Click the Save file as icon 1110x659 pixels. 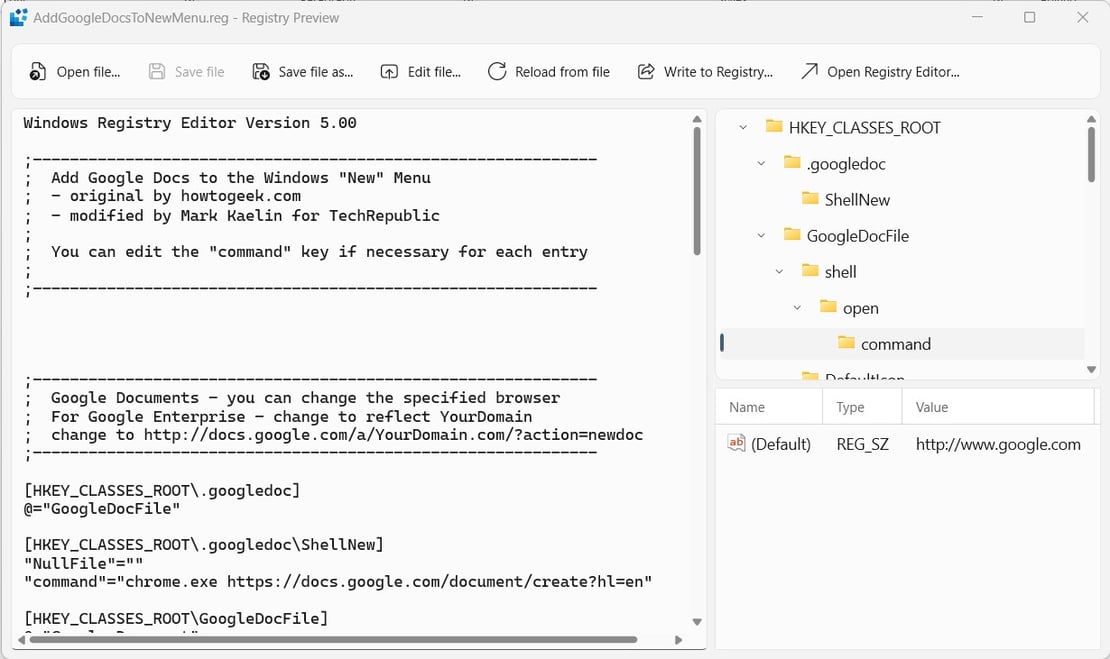point(261,71)
